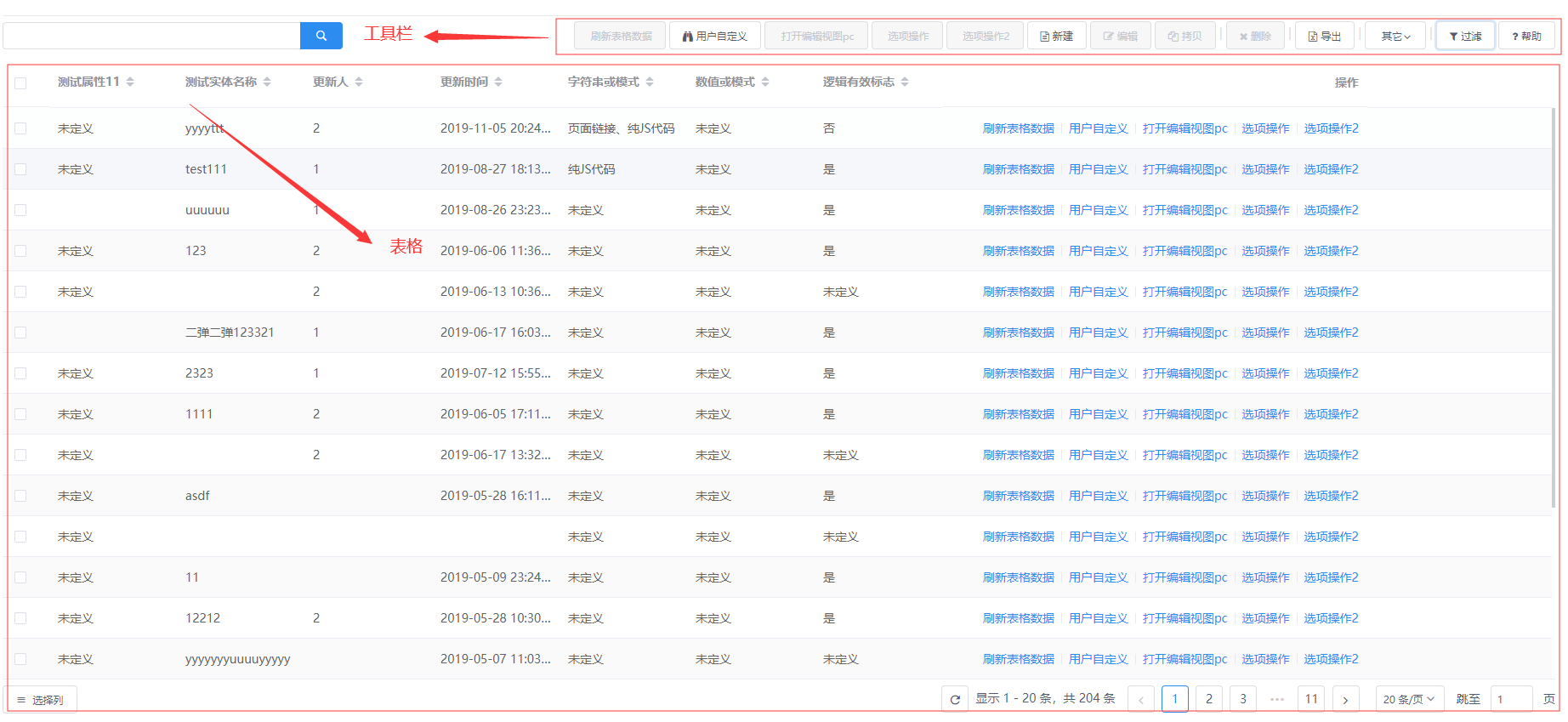1568x722 pixels.
Task: Click the 跳至 page number input
Action: click(x=1512, y=699)
